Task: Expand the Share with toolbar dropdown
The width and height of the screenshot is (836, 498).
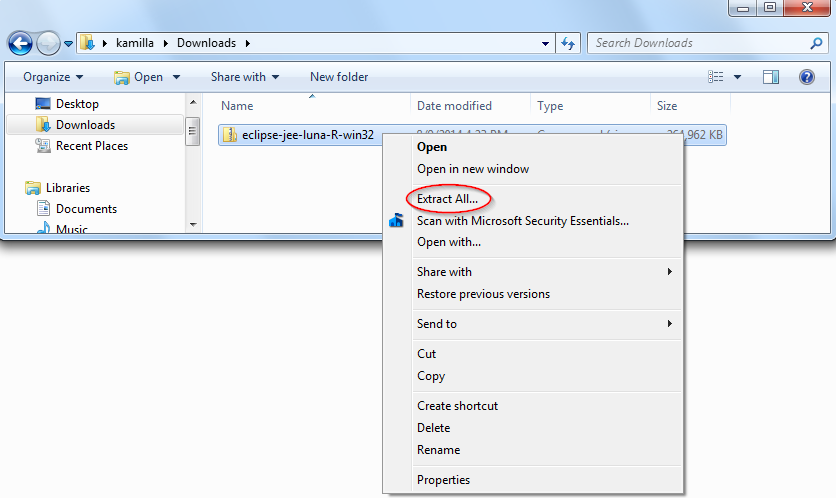Action: coord(245,77)
